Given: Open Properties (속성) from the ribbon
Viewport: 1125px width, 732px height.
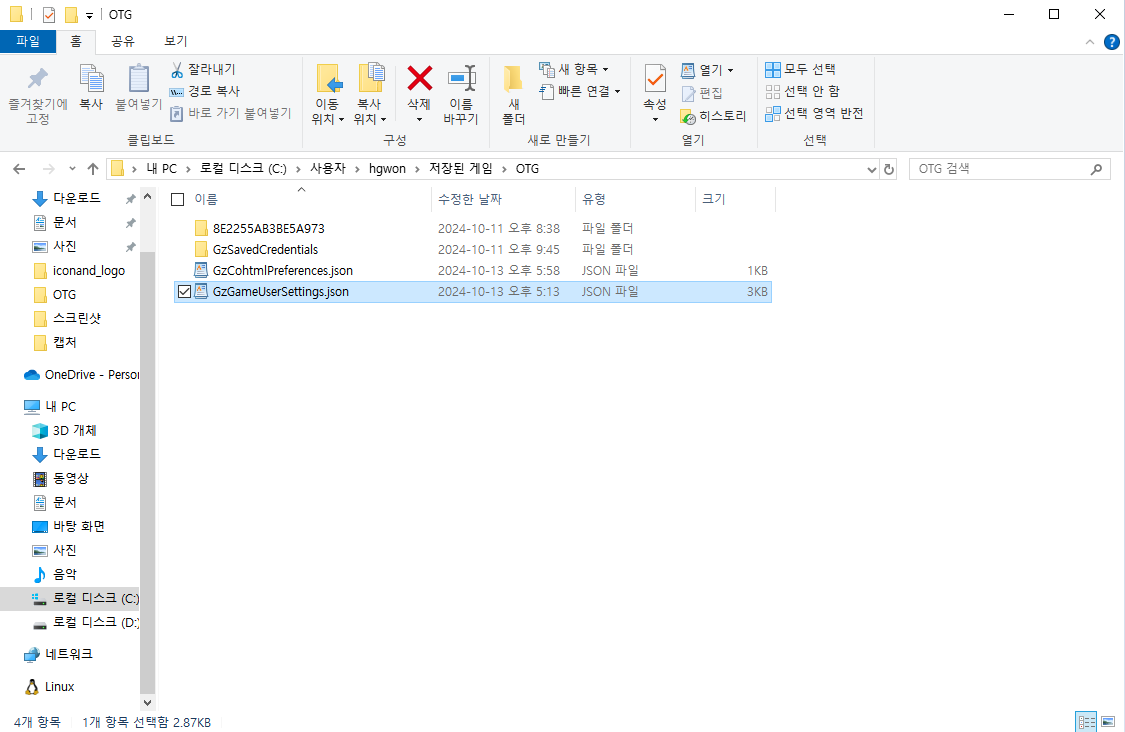Looking at the screenshot, I should tap(655, 79).
